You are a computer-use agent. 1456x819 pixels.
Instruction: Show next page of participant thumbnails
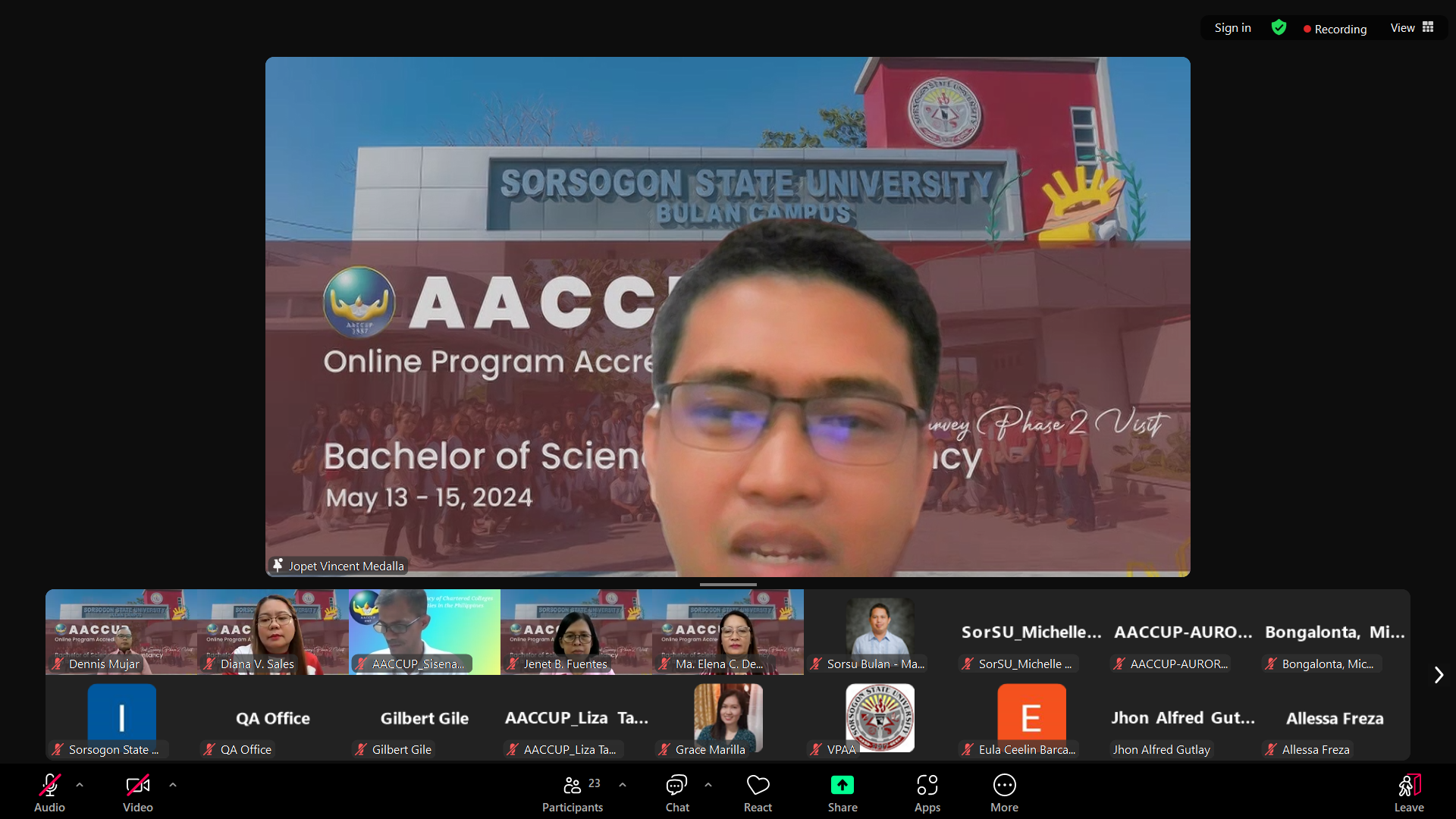pyautogui.click(x=1439, y=675)
